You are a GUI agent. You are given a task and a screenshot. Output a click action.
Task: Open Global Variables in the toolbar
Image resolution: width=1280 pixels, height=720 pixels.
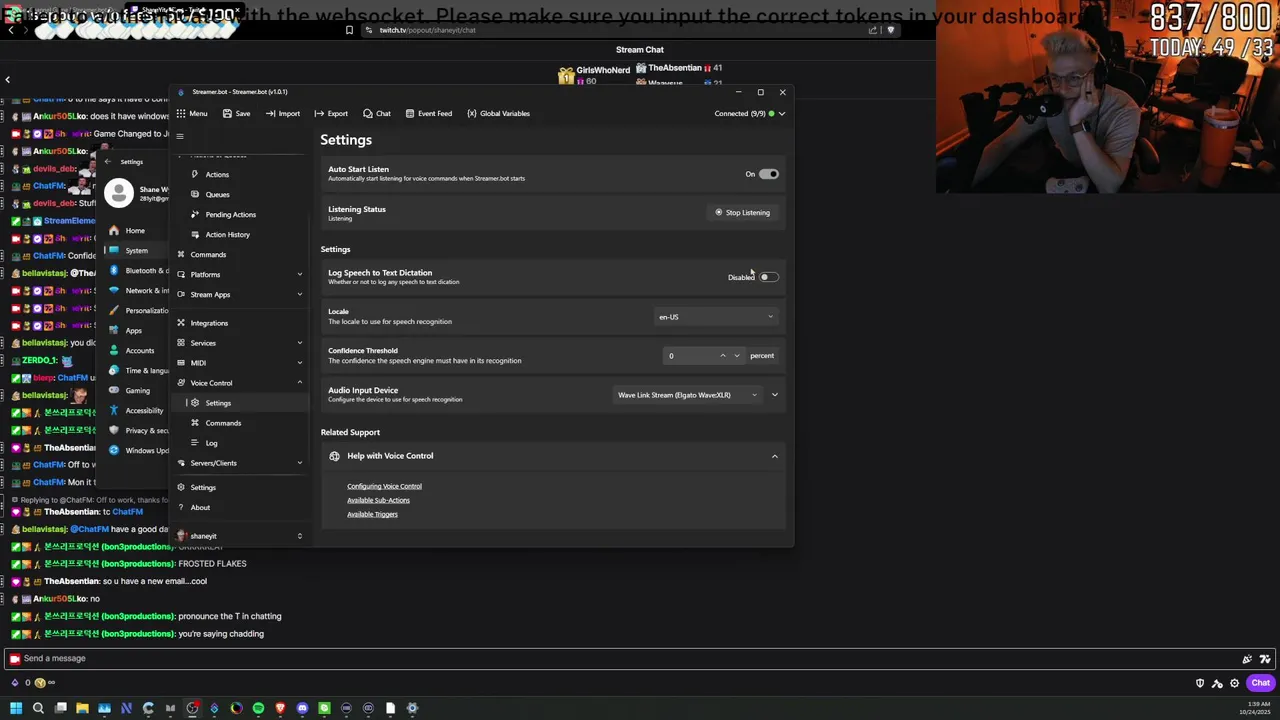click(x=498, y=113)
